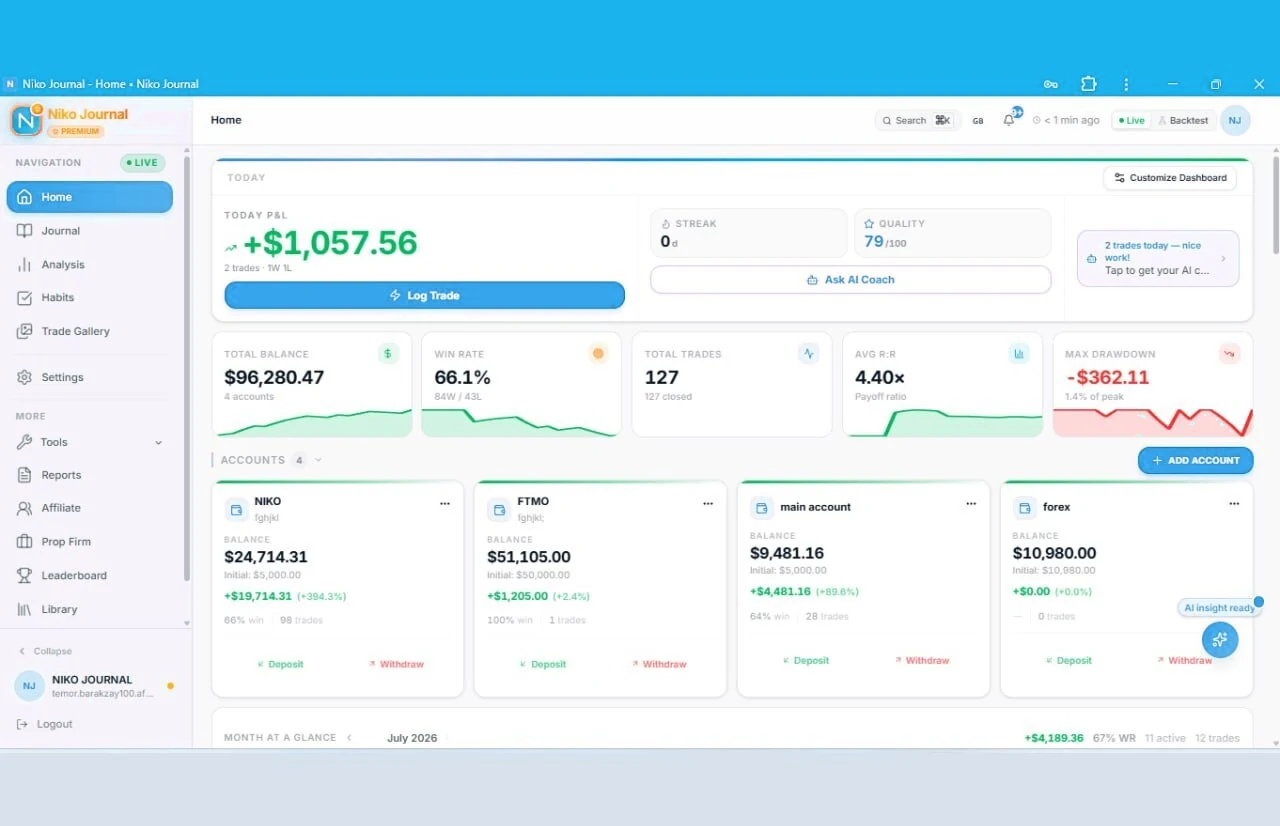This screenshot has height=826, width=1280.
Task: Open the AI insight sparkle floating button
Action: coord(1219,639)
